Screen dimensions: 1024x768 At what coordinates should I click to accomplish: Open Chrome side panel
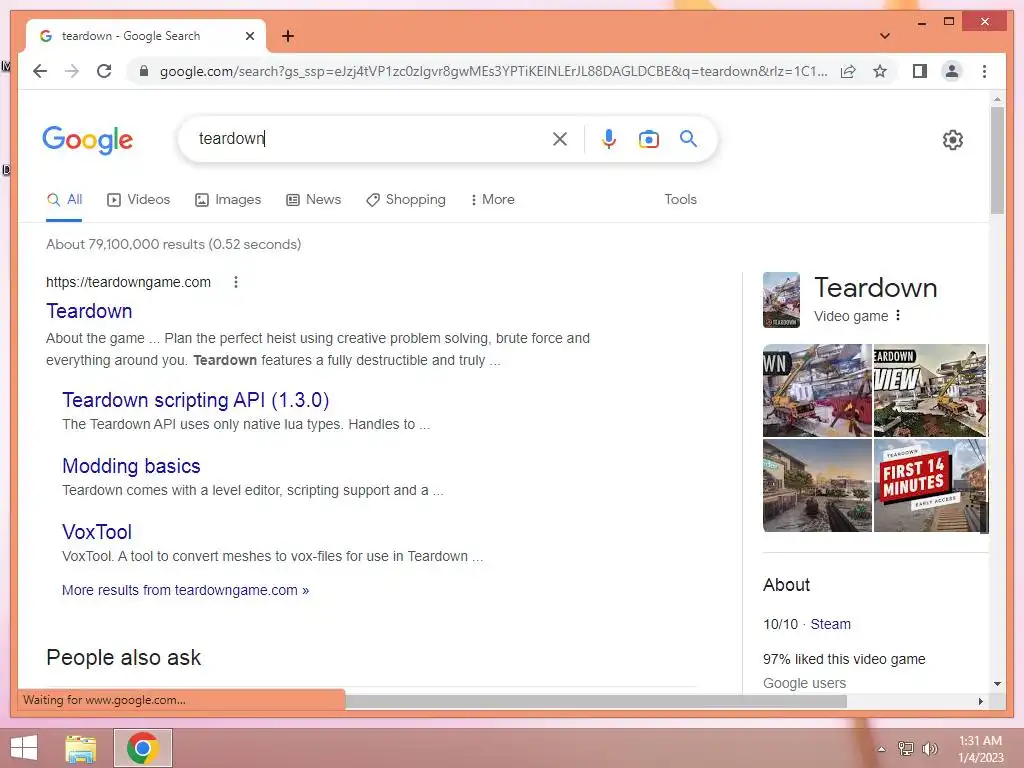point(920,71)
